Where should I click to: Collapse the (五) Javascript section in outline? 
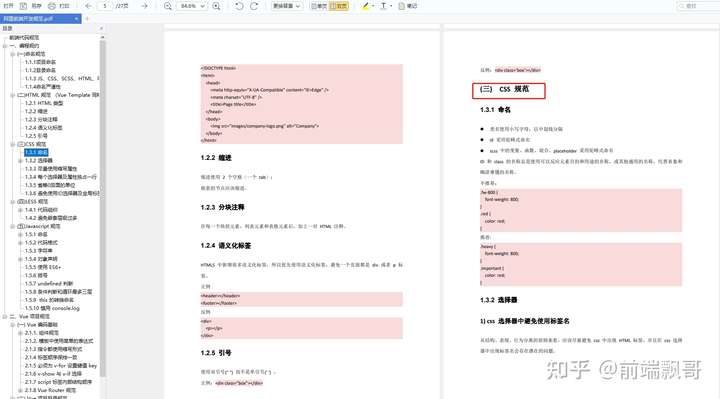pyautogui.click(x=13, y=226)
